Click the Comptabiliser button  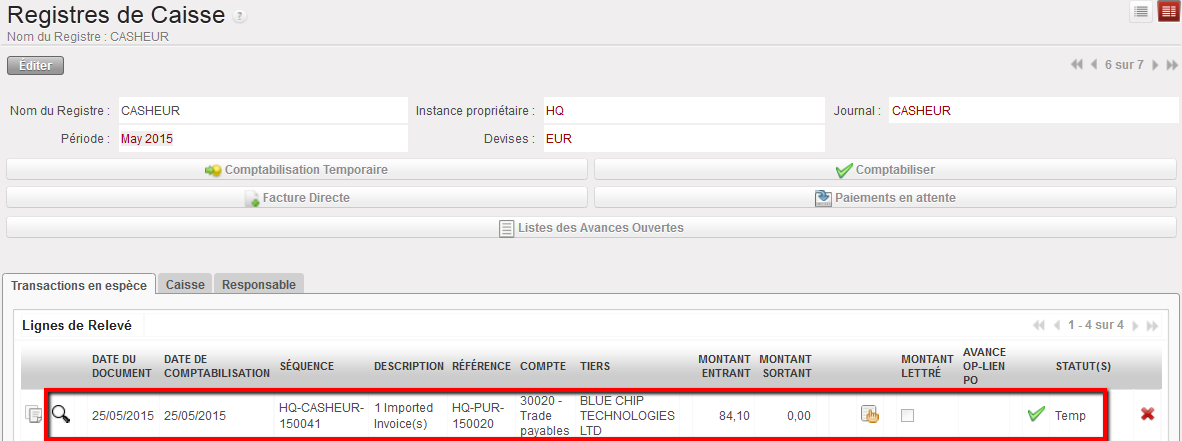point(885,170)
